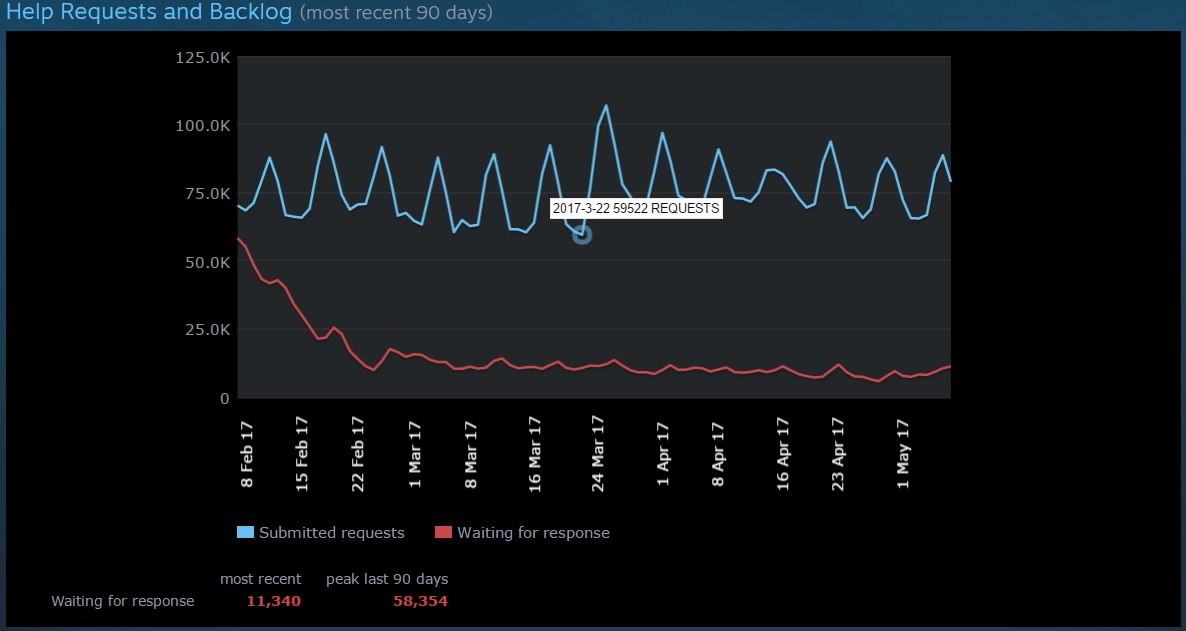Screen dimensions: 1186x631
Task: Select the 24 Mar 17 axis label
Action: (598, 453)
